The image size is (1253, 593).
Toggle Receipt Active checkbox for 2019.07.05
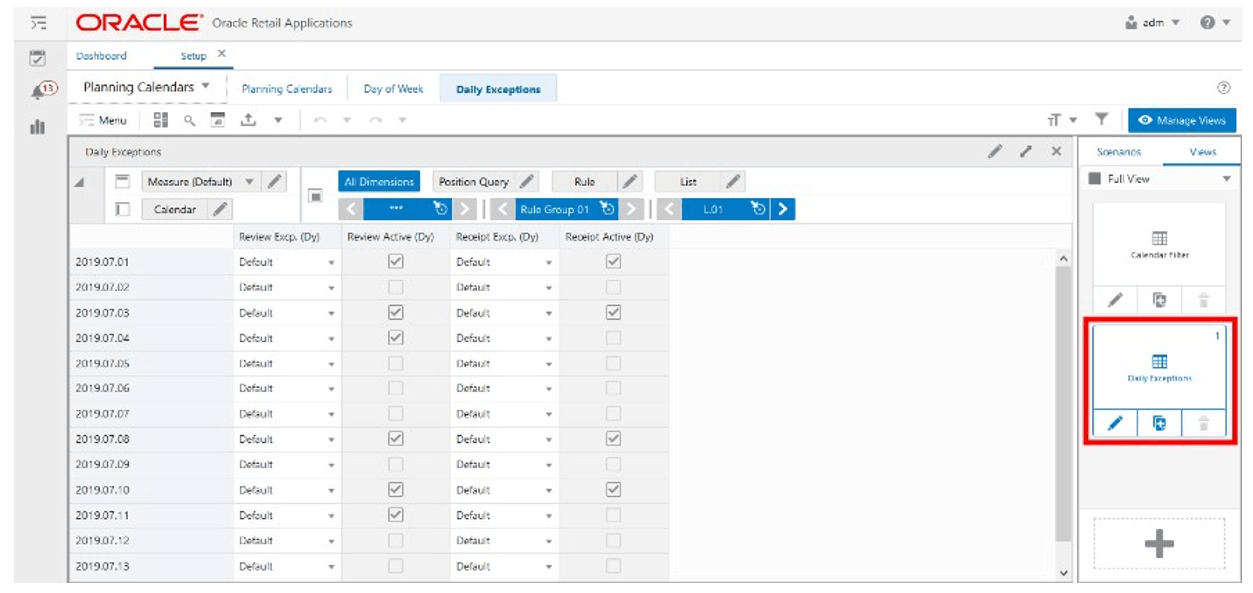(614, 363)
